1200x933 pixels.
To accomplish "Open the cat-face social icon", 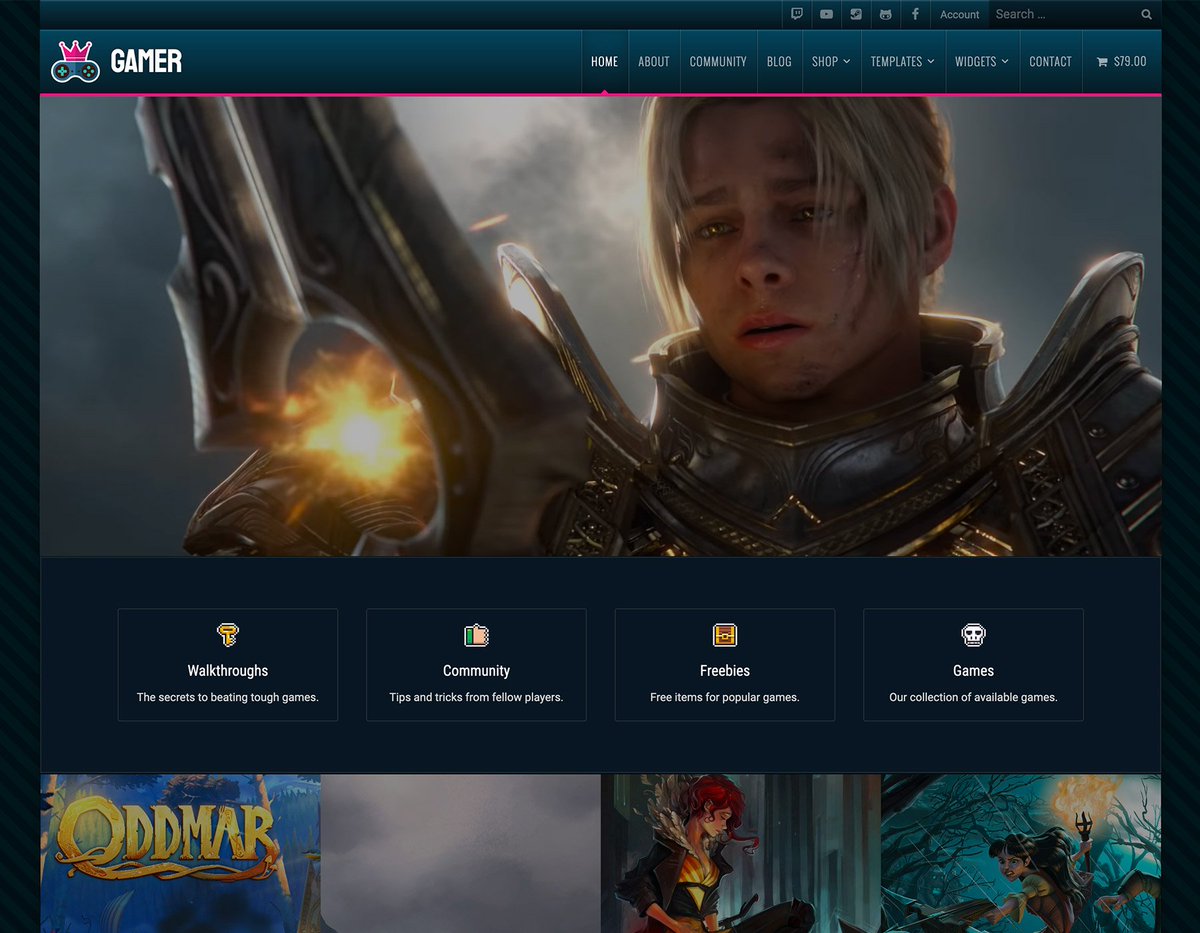I will (886, 14).
